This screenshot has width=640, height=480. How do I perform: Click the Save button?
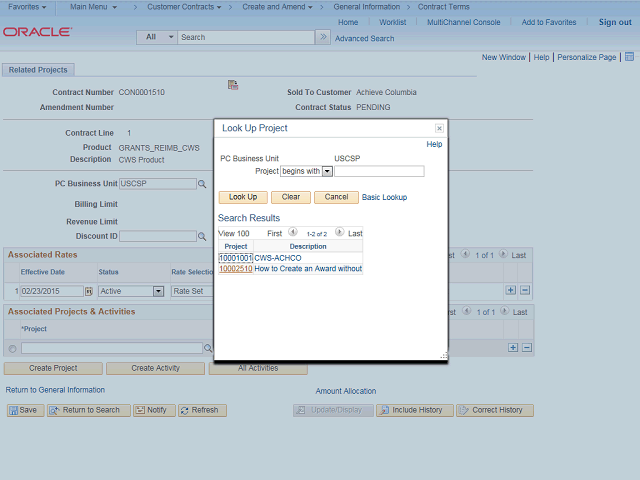pyautogui.click(x=25, y=410)
